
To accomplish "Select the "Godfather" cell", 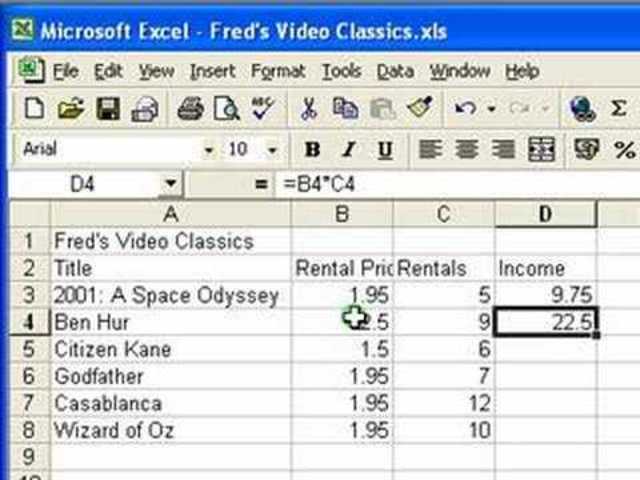I will [x=171, y=376].
